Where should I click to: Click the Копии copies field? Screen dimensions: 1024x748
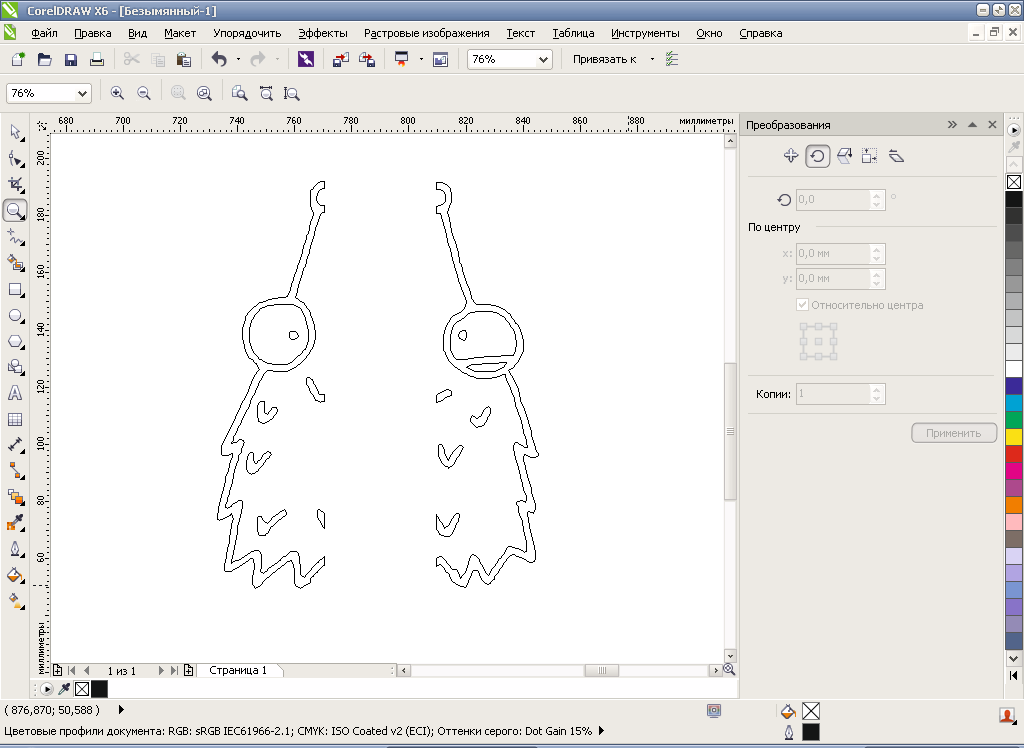point(834,394)
